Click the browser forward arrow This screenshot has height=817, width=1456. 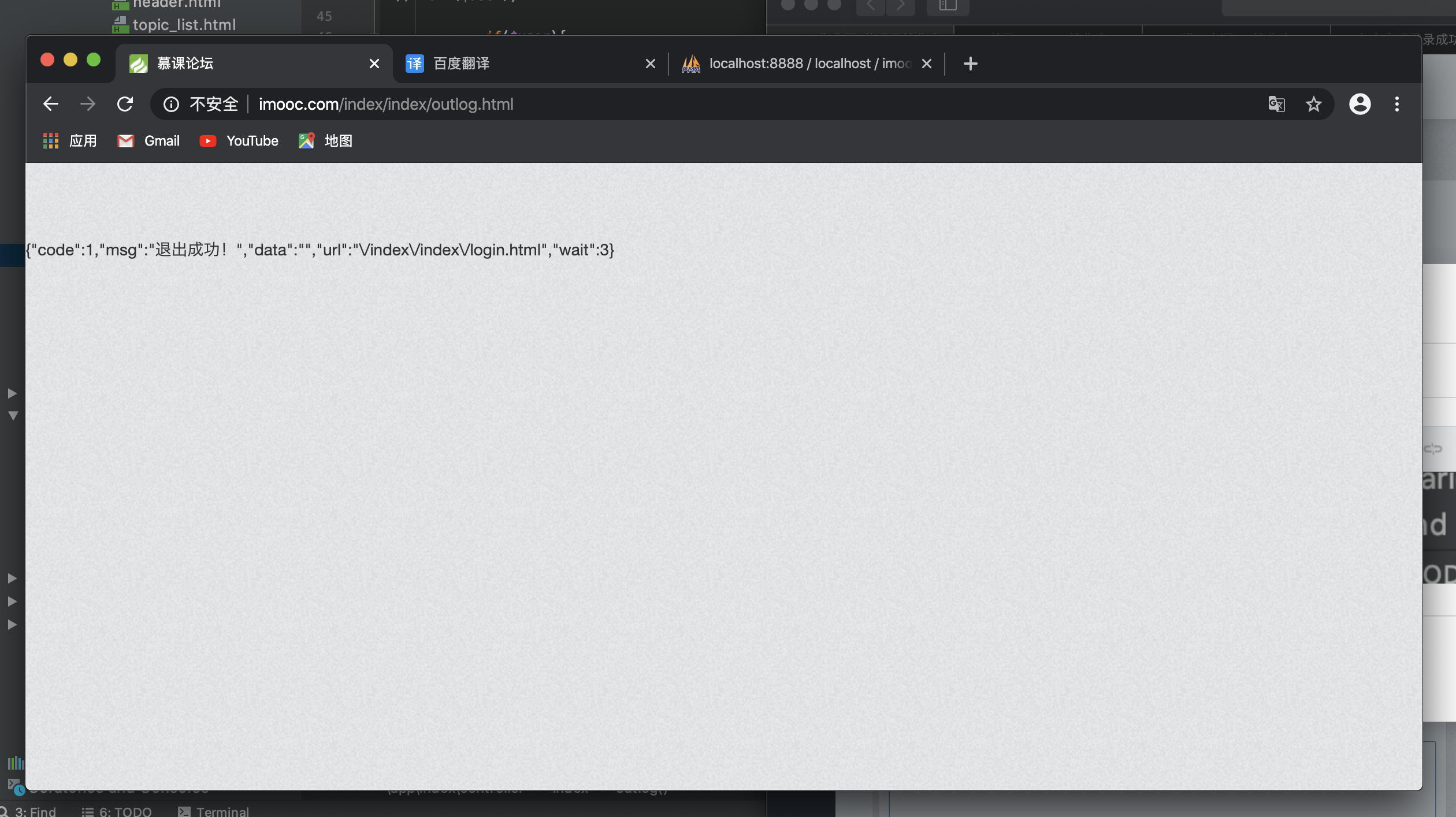pos(88,104)
